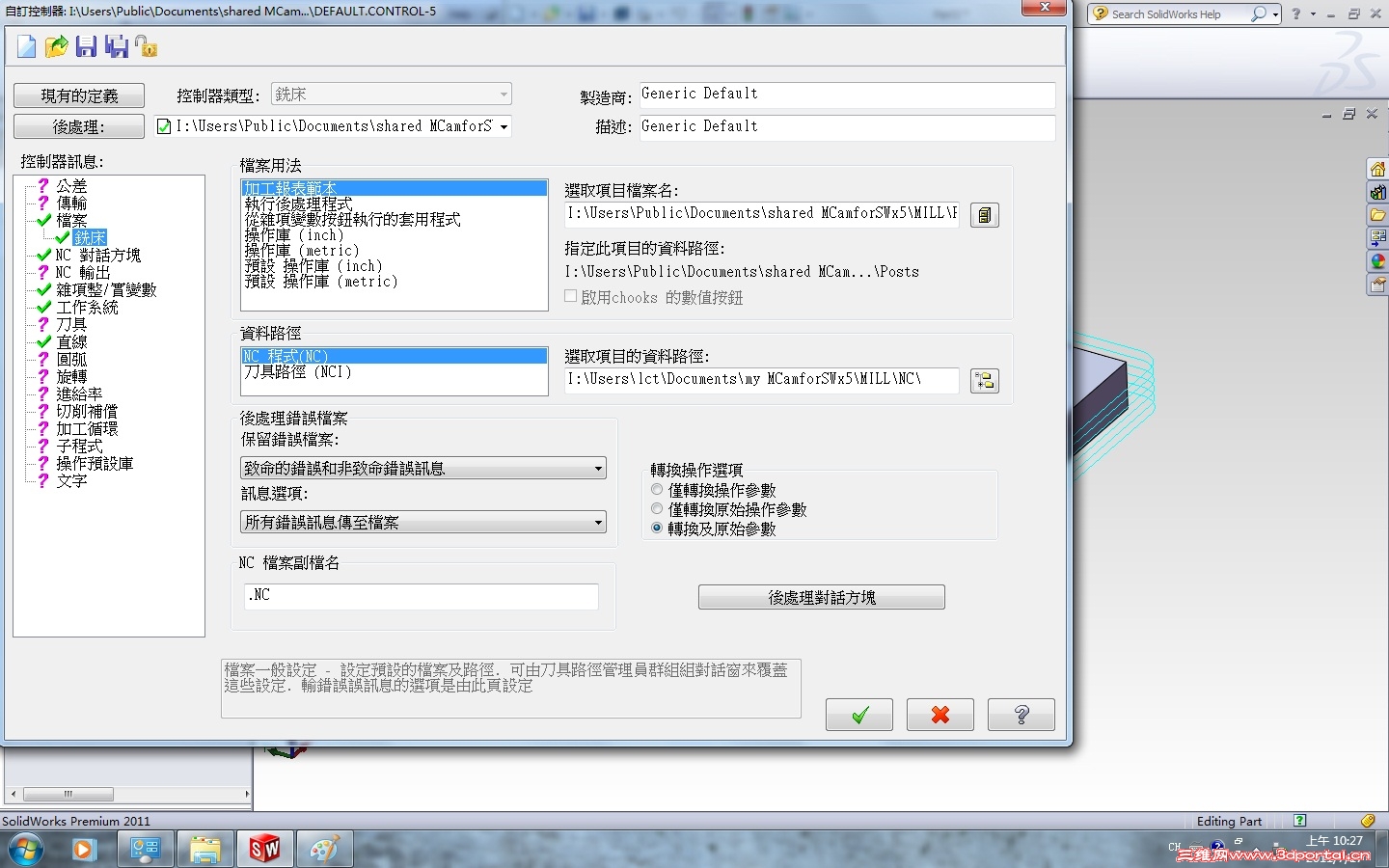Select 僅轉換操作參數 radio option
The width and height of the screenshot is (1389, 868).
tap(657, 490)
